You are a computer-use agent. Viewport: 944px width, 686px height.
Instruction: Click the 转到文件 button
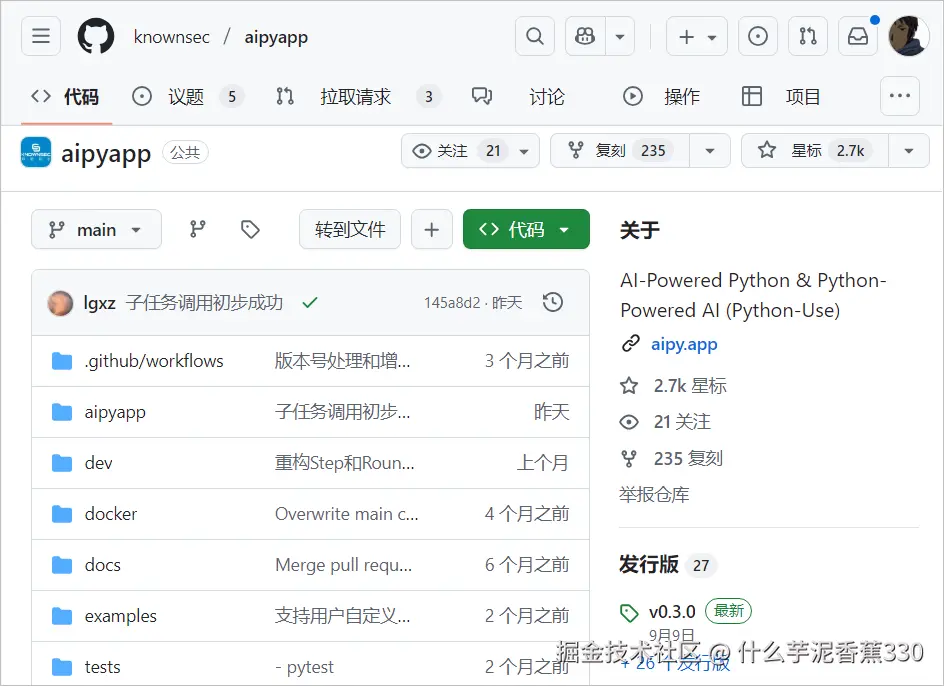point(350,229)
